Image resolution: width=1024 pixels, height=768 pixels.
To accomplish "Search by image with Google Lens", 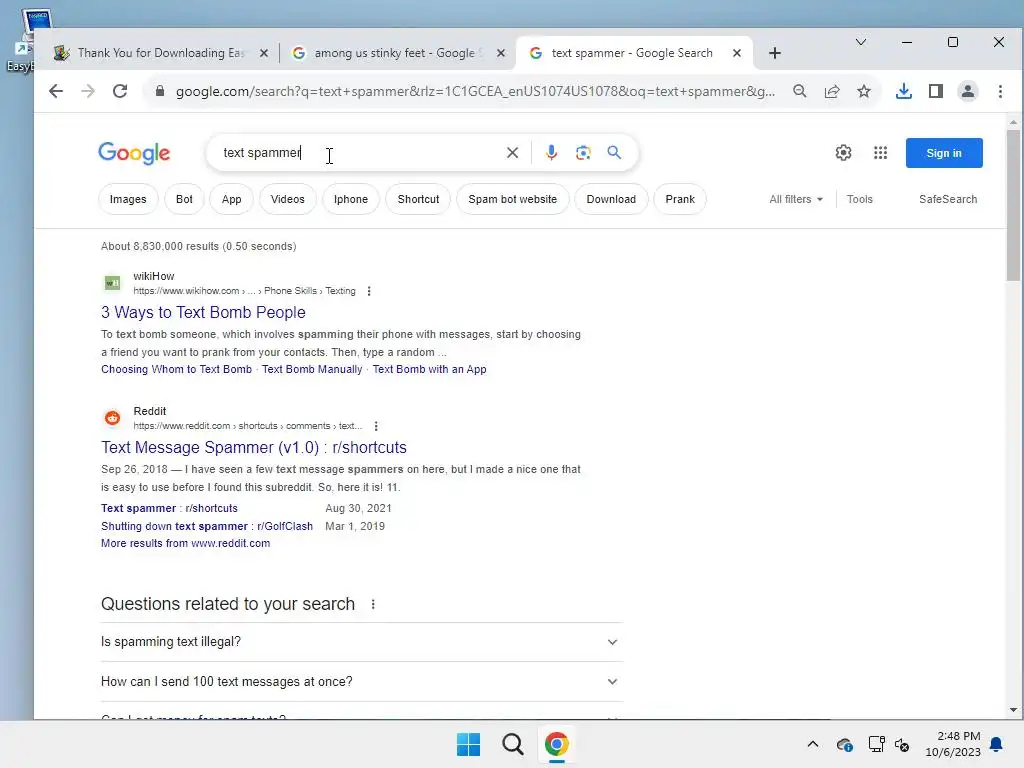I will point(583,153).
